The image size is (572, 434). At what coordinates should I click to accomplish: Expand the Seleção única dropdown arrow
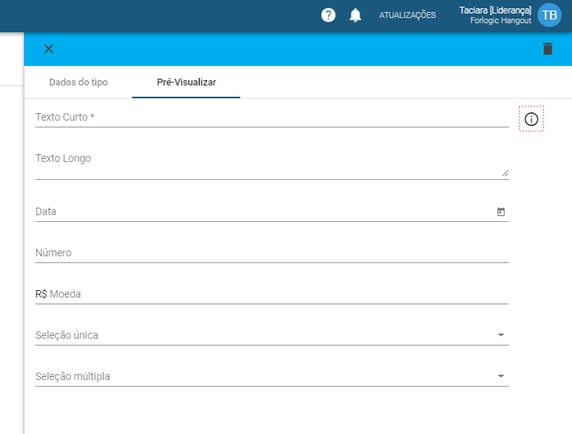coord(501,334)
